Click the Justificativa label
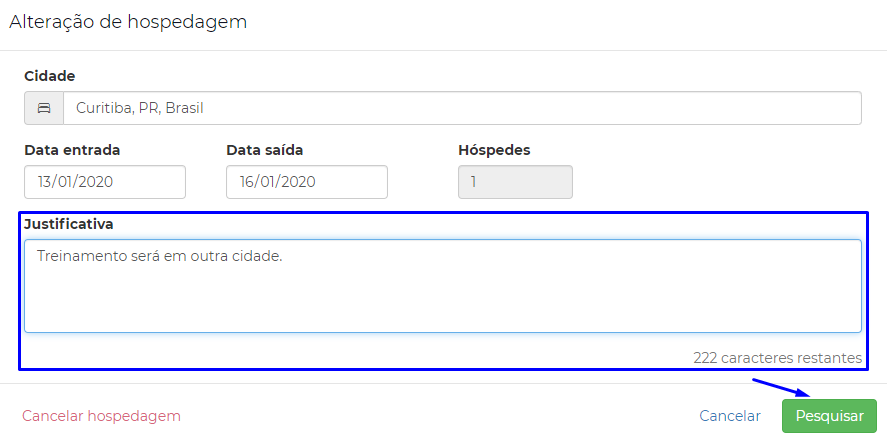 [68, 224]
